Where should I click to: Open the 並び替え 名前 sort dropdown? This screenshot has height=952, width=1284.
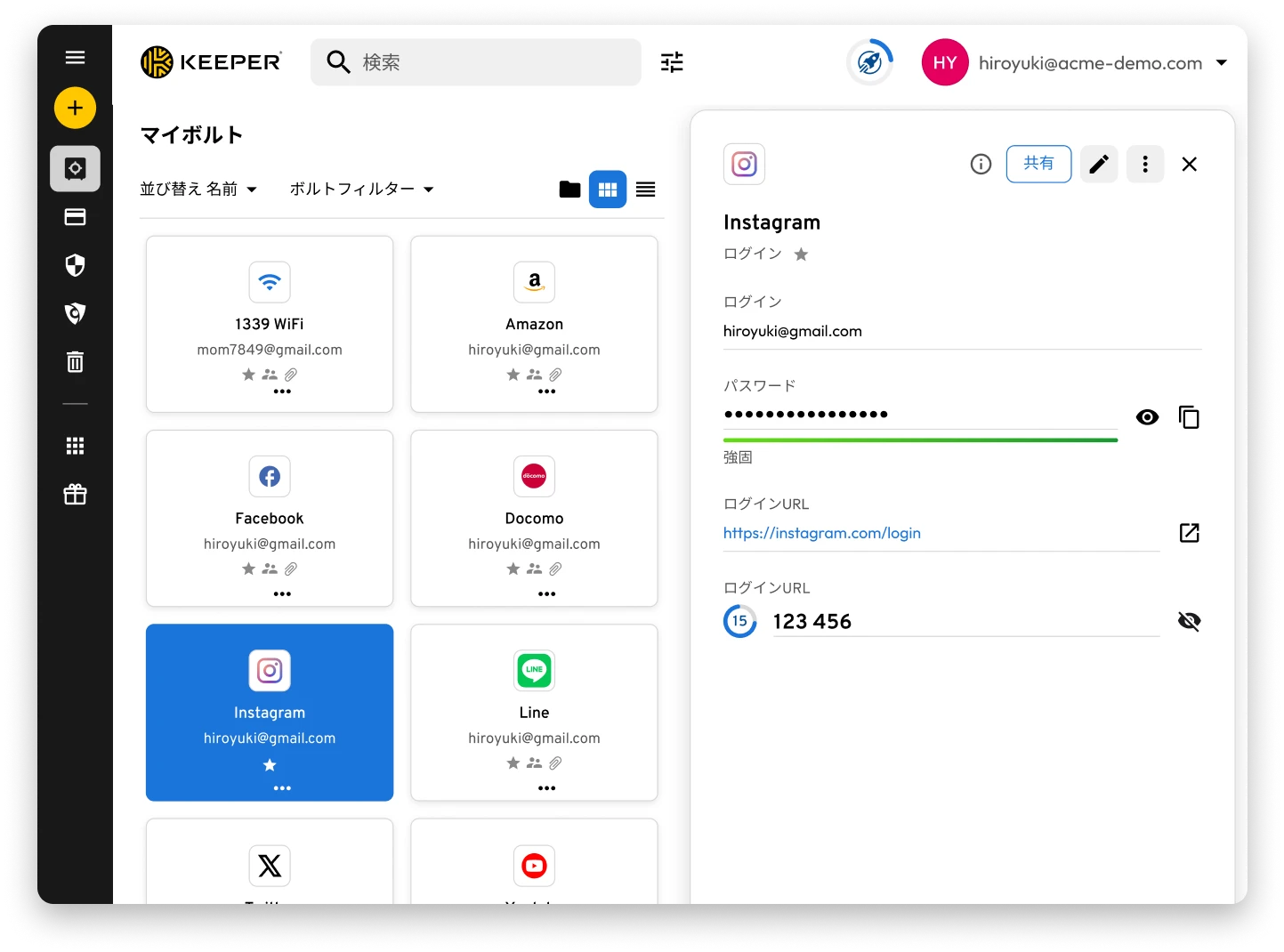click(198, 189)
